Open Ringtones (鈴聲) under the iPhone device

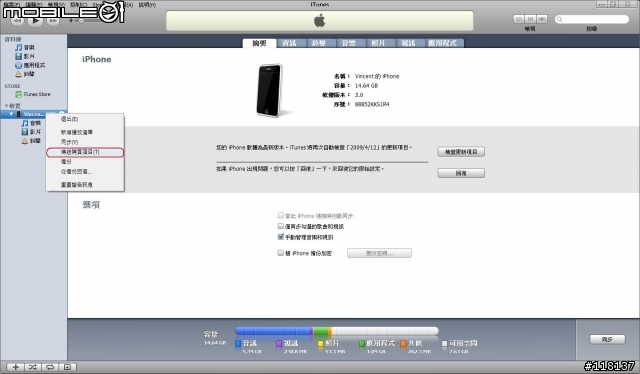[31, 141]
